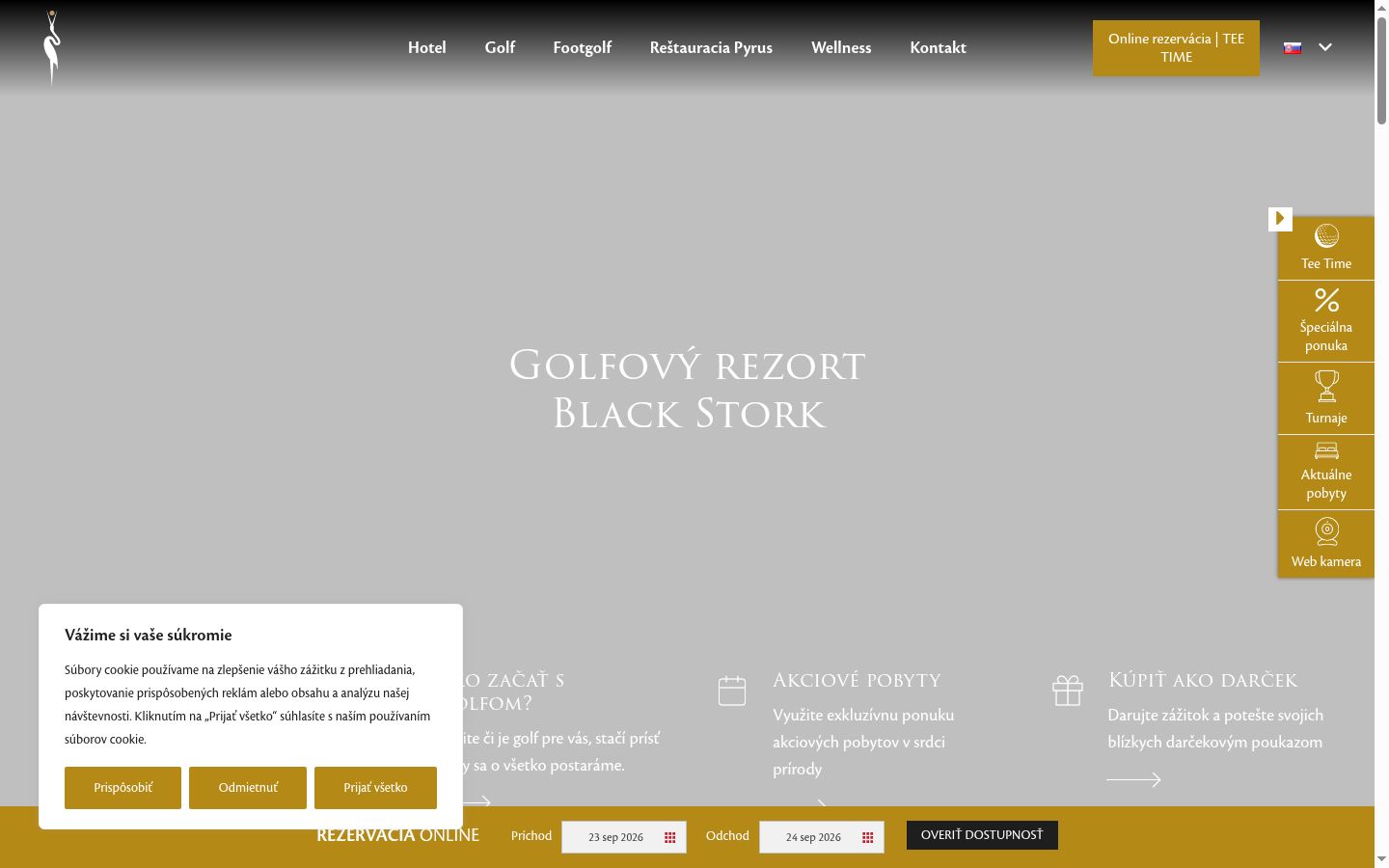Click Online rezervácia | TEE TIME button
Image resolution: width=1389 pixels, height=868 pixels.
pyautogui.click(x=1176, y=48)
